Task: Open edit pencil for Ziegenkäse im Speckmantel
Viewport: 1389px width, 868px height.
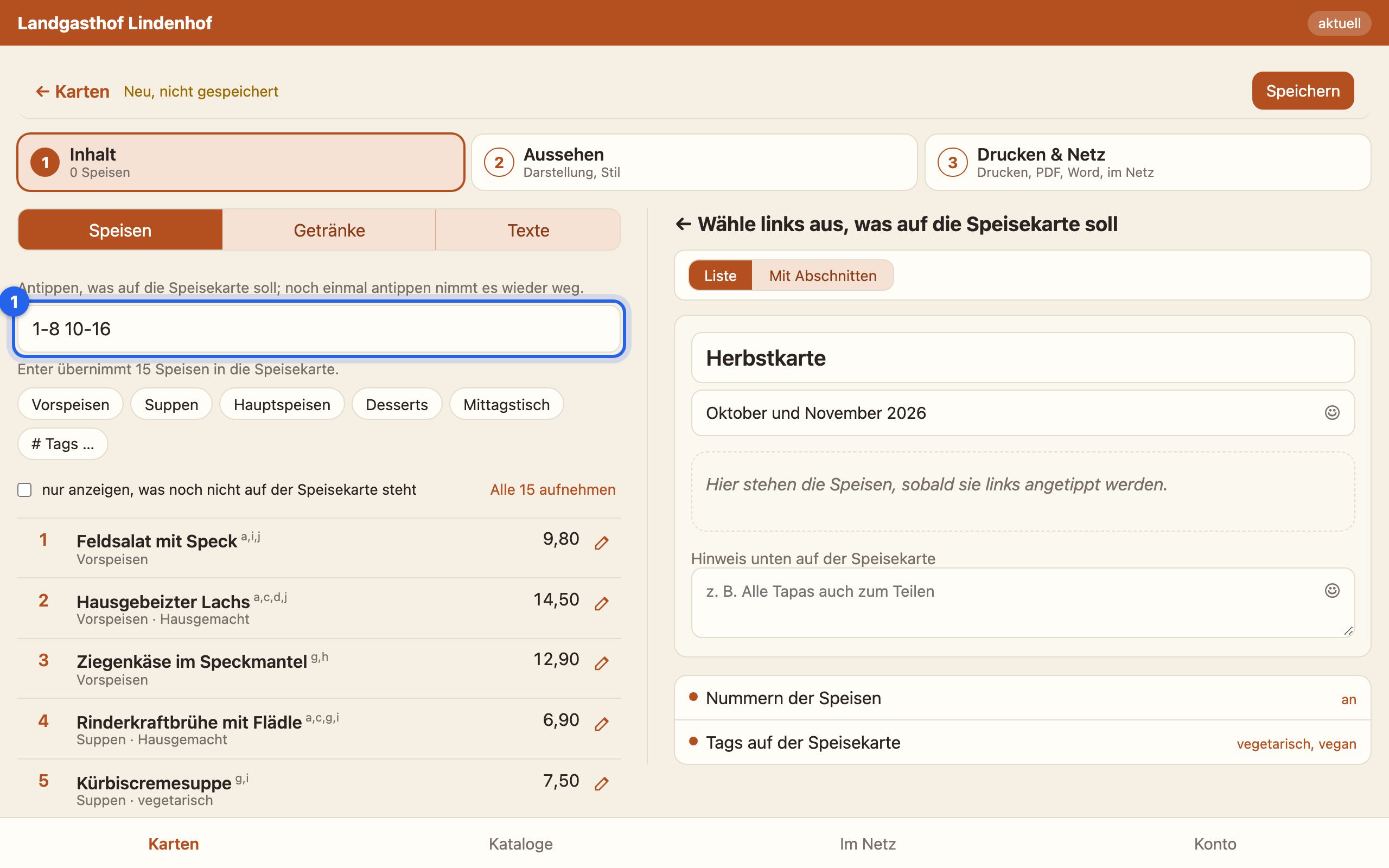Action: 601,663
